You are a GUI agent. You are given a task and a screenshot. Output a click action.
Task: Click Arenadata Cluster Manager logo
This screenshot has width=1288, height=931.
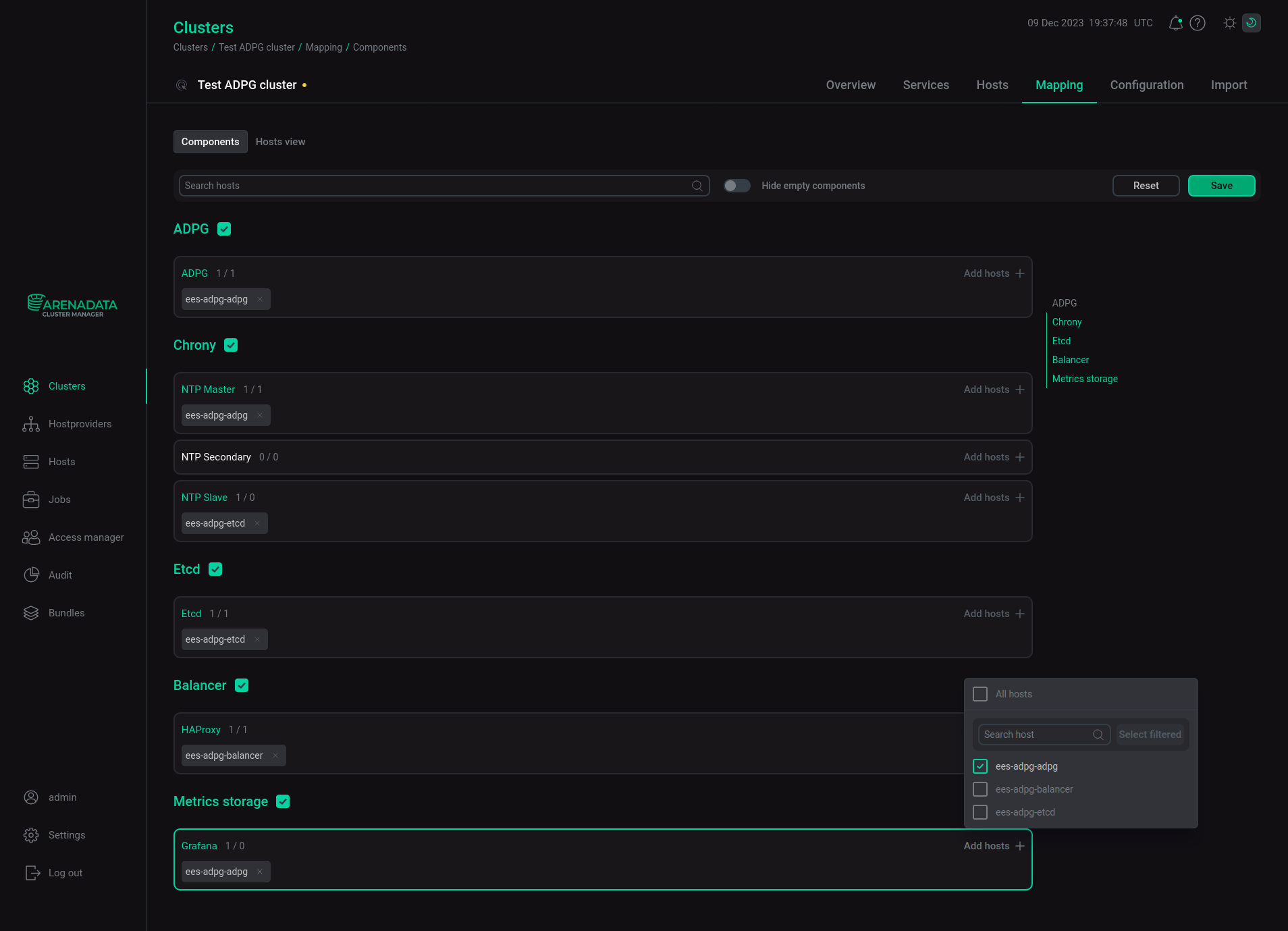(x=72, y=305)
